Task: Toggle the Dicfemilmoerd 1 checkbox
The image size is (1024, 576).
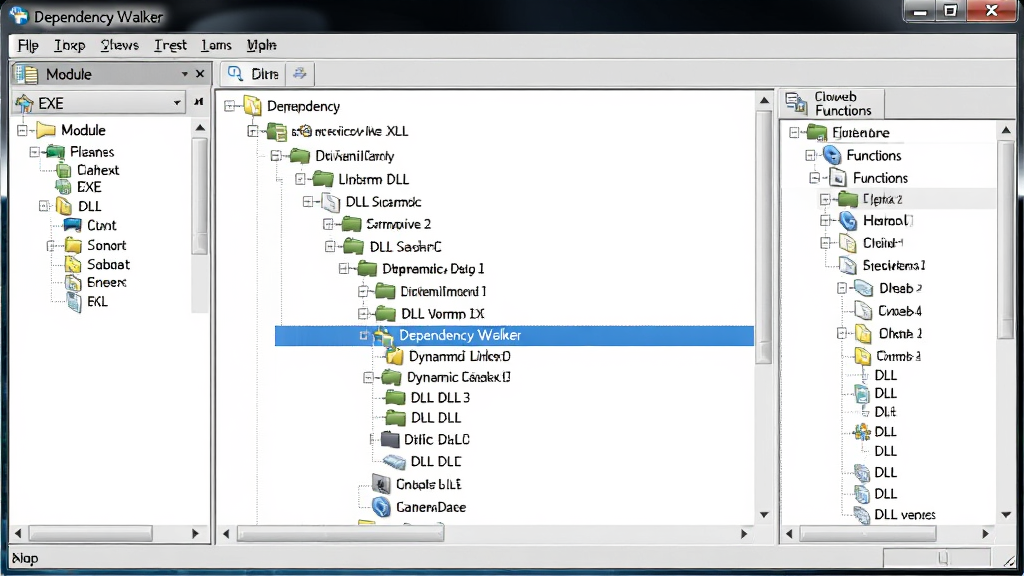Action: click(x=363, y=291)
